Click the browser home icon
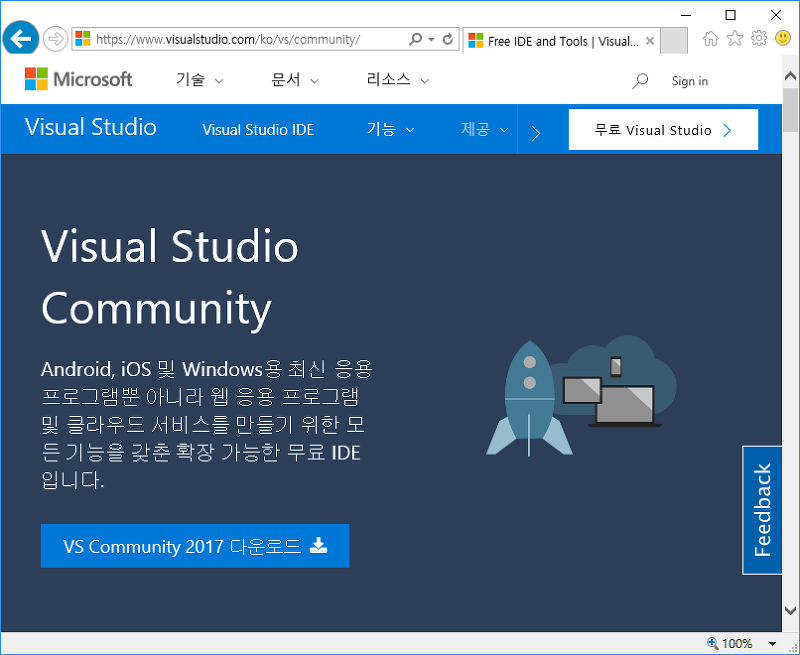Screen dimensions: 800x655 click(x=711, y=37)
